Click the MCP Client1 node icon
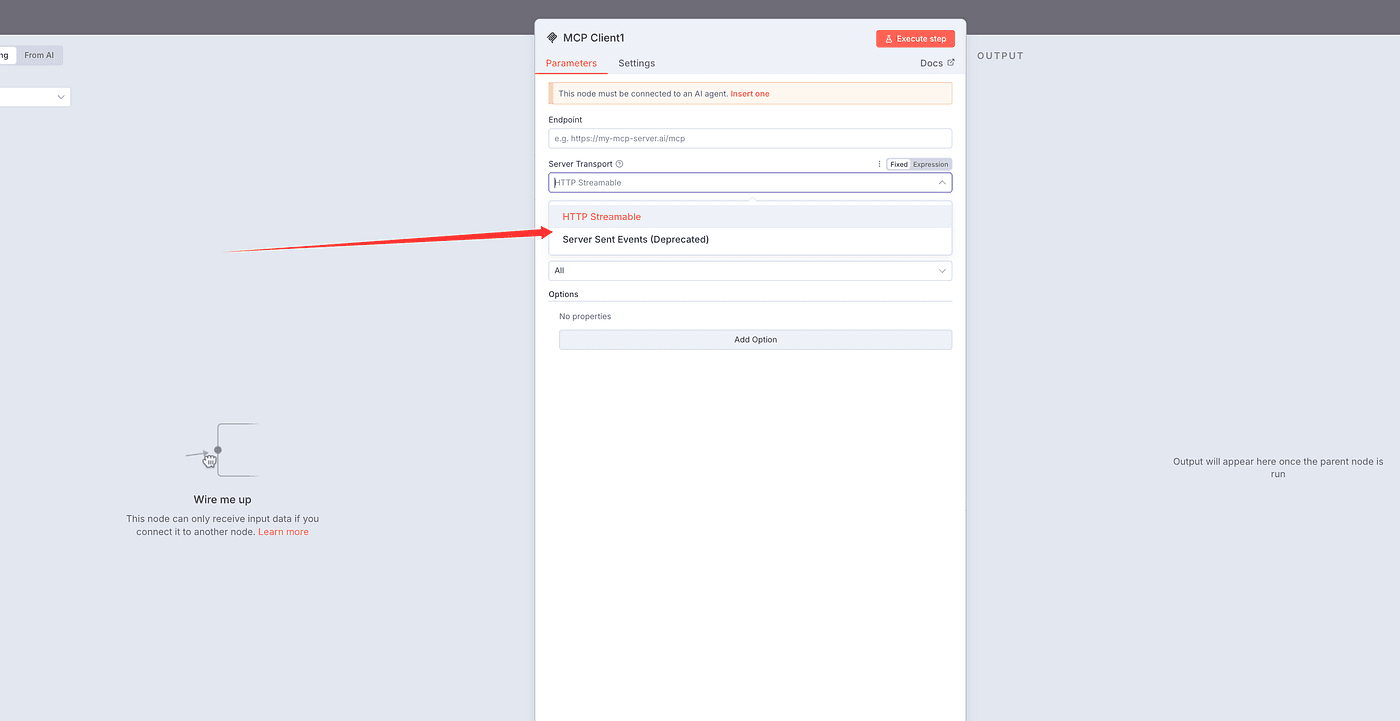The height and width of the screenshot is (721, 1400). coord(552,38)
